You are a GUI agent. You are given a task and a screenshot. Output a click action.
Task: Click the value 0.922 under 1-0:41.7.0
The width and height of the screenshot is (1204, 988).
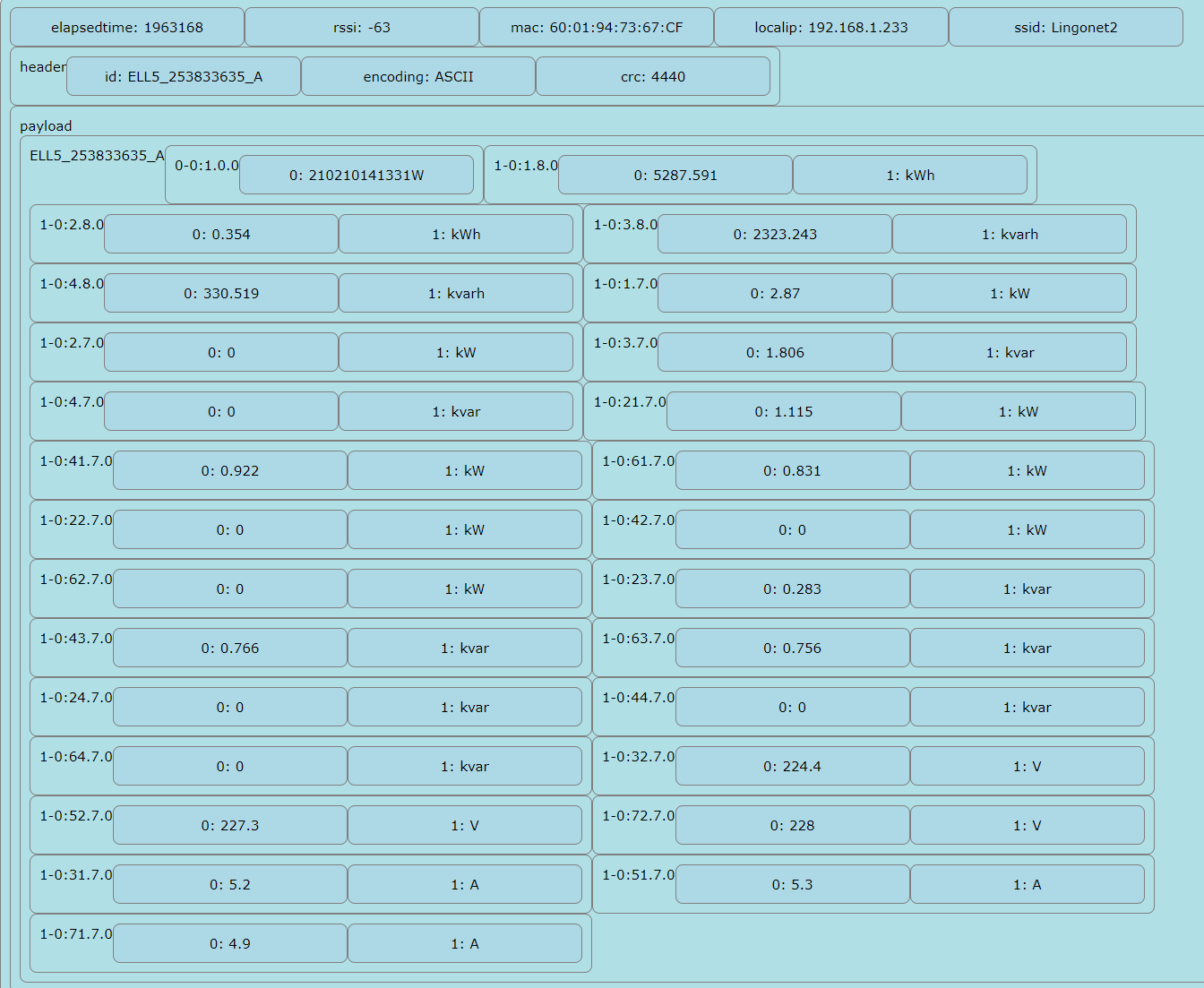tap(230, 470)
